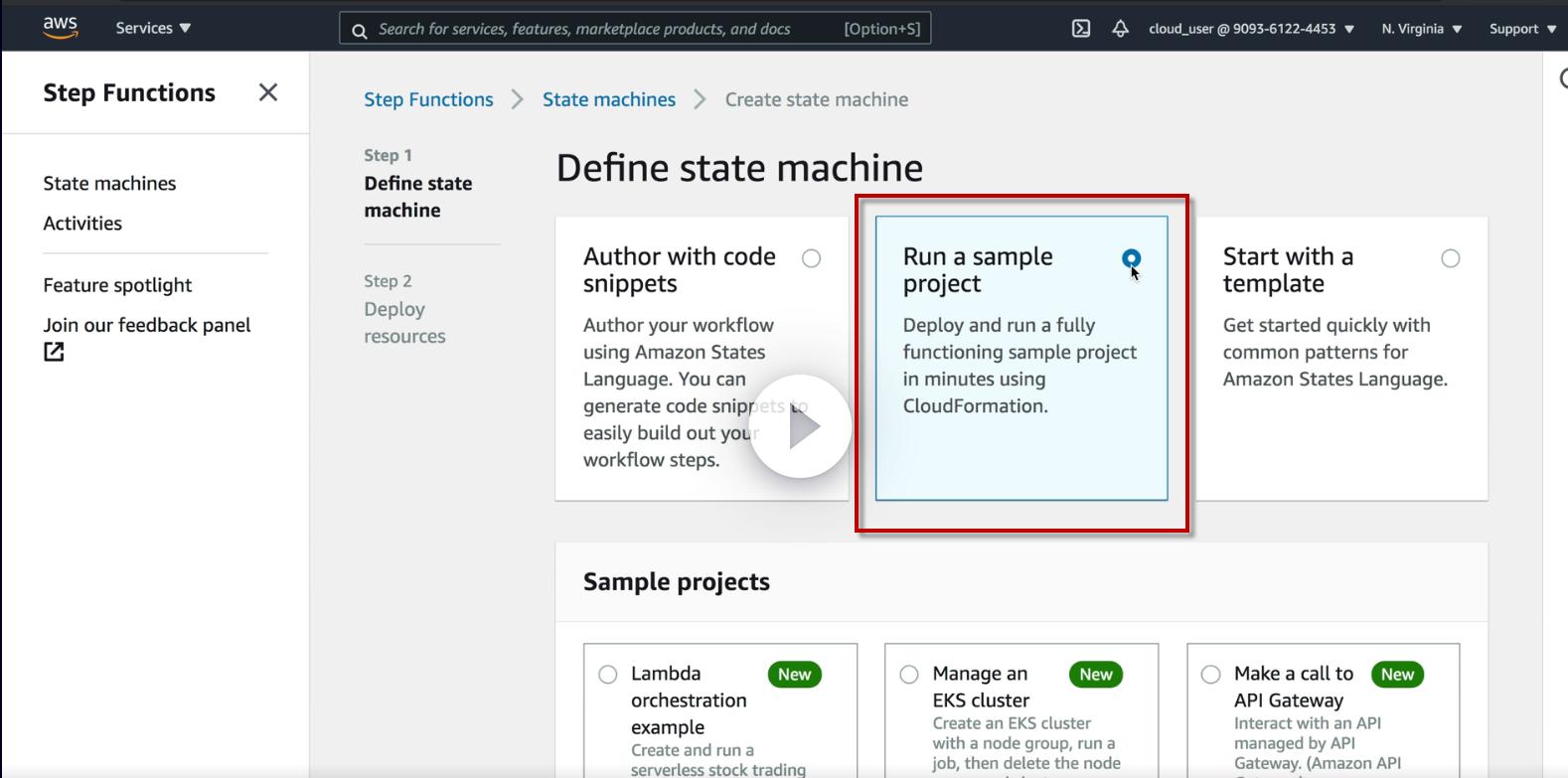Expand the Services dropdown menu
The height and width of the screenshot is (778, 1568).
point(153,28)
